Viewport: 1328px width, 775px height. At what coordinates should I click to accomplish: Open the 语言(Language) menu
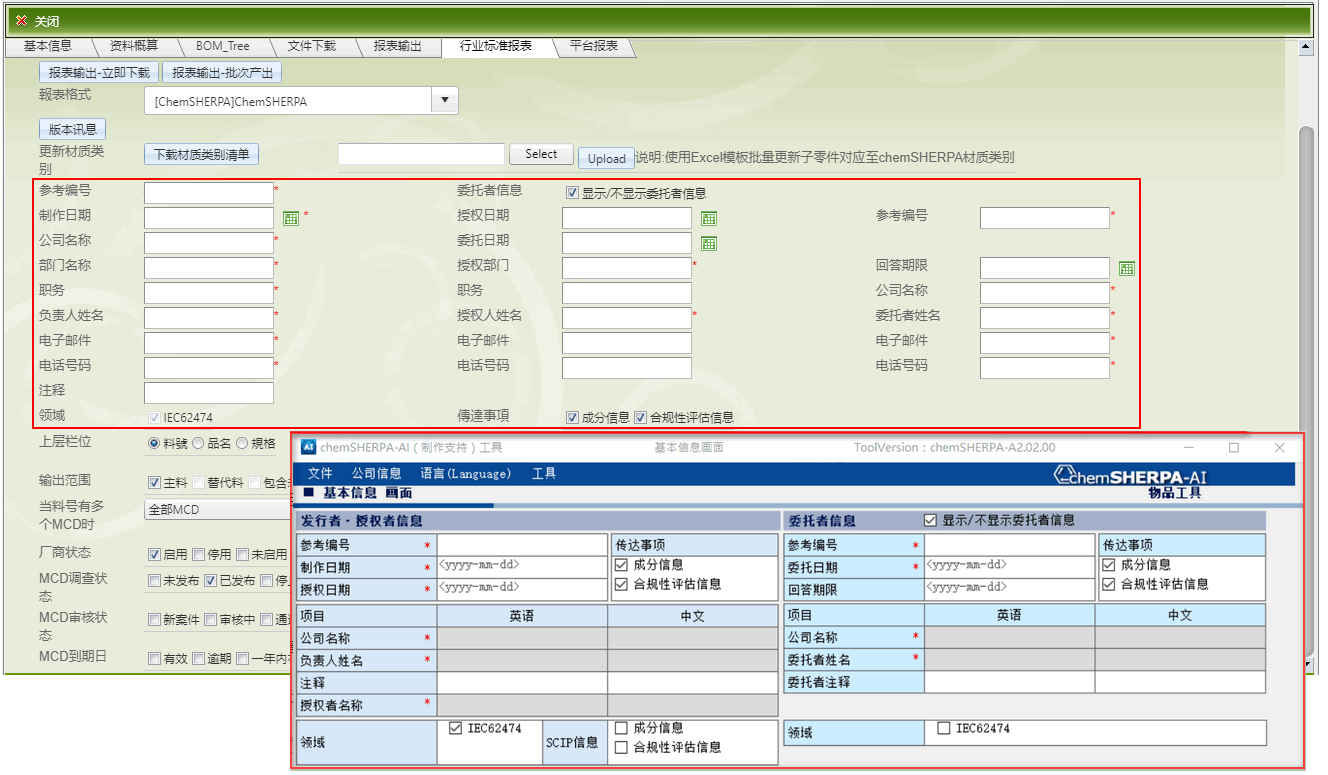(465, 474)
